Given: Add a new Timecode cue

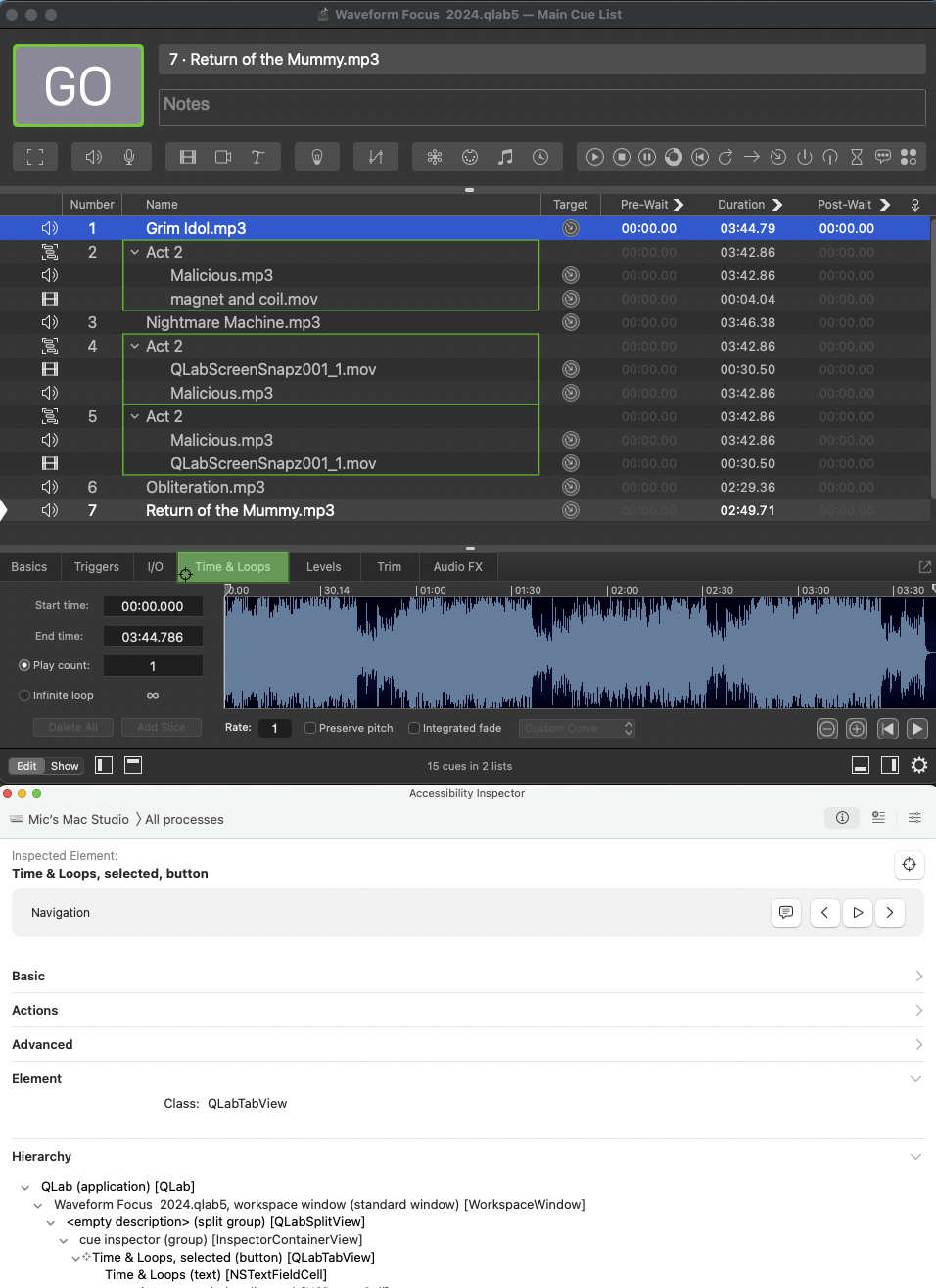Looking at the screenshot, I should 540,157.
